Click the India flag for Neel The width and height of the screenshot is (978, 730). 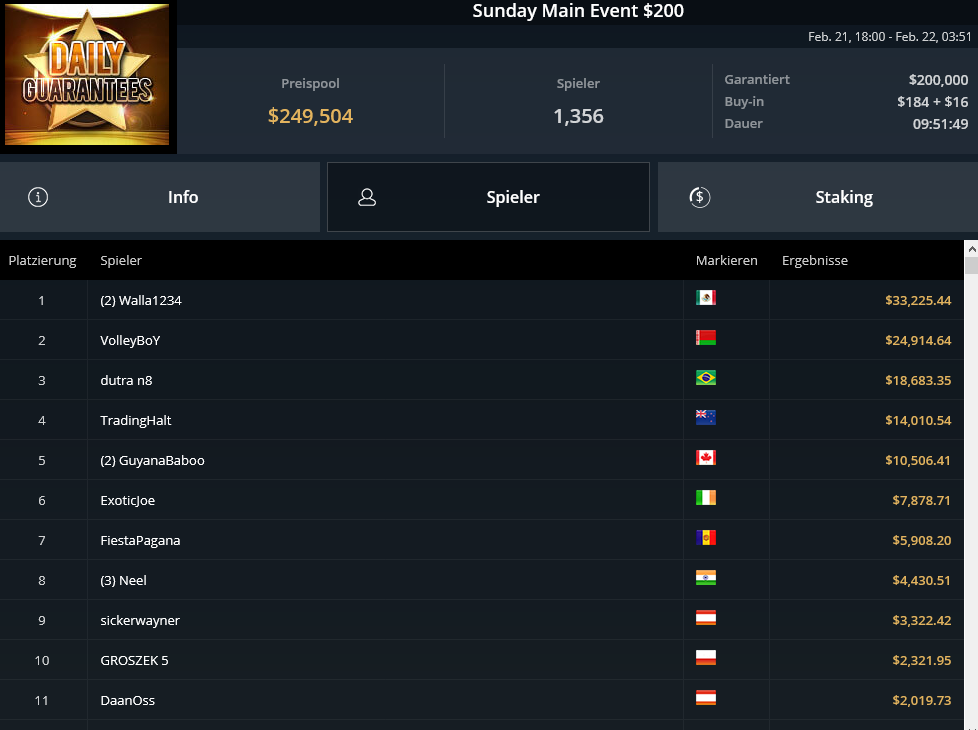[706, 577]
